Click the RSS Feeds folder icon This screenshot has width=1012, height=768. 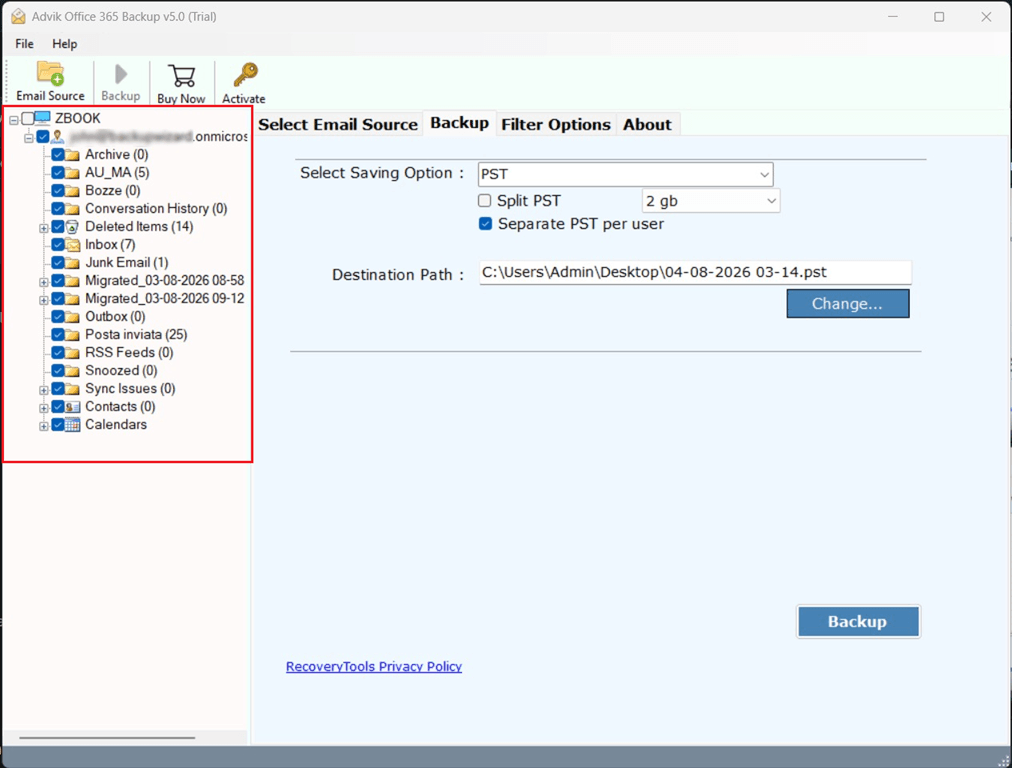click(x=72, y=353)
